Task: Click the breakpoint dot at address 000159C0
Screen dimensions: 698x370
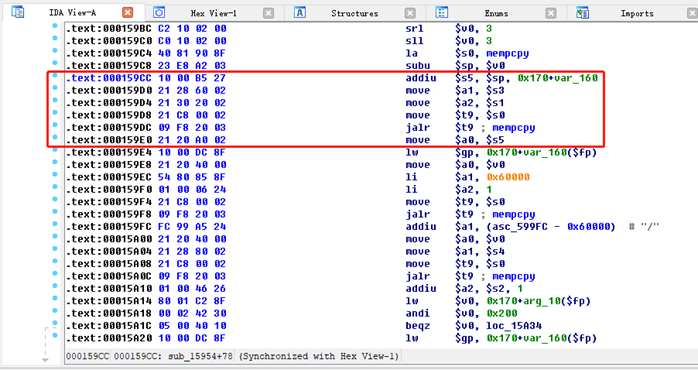Action: pyautogui.click(x=55, y=38)
